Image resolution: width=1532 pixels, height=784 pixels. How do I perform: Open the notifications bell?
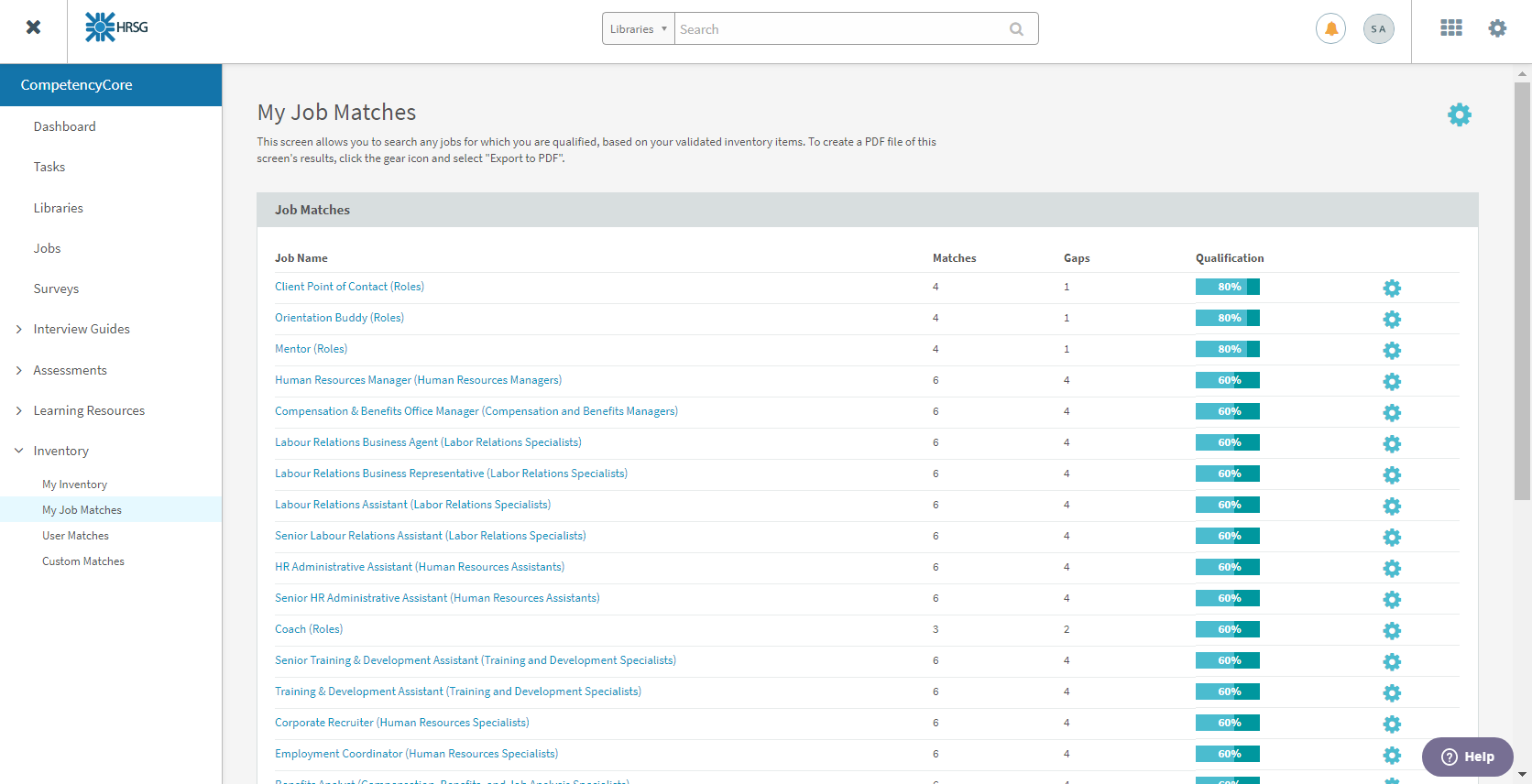click(x=1330, y=29)
